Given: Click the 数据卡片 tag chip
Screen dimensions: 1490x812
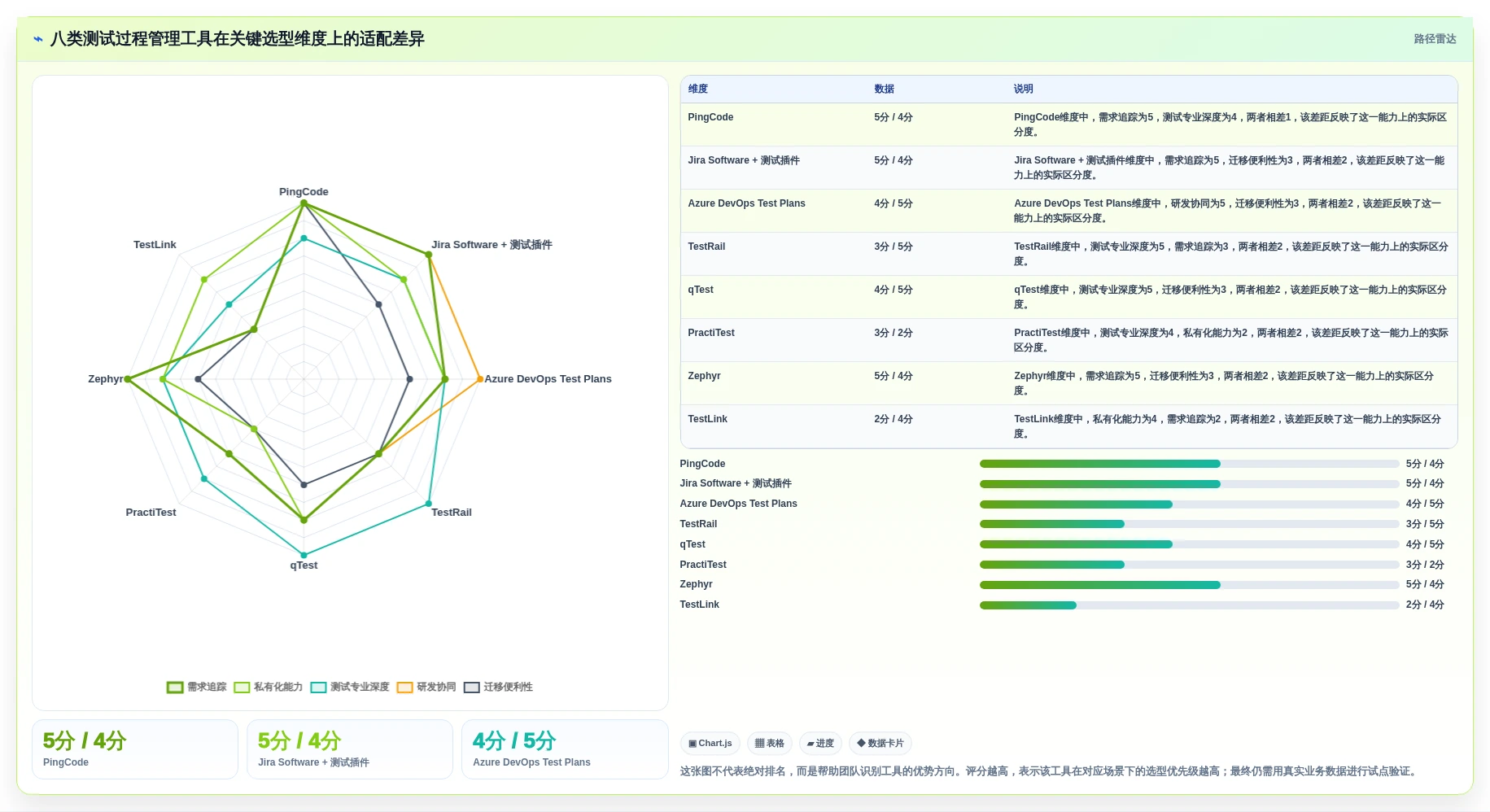Looking at the screenshot, I should coord(880,744).
